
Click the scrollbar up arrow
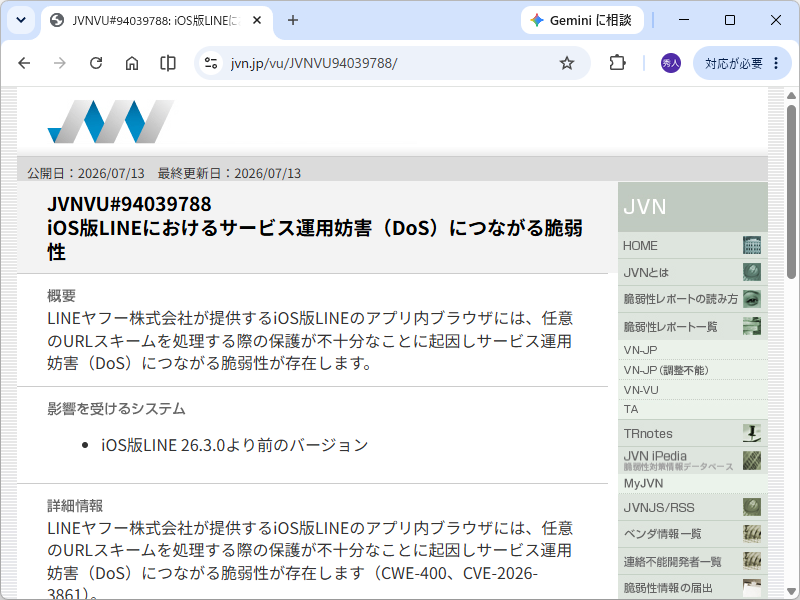pyautogui.click(x=791, y=95)
